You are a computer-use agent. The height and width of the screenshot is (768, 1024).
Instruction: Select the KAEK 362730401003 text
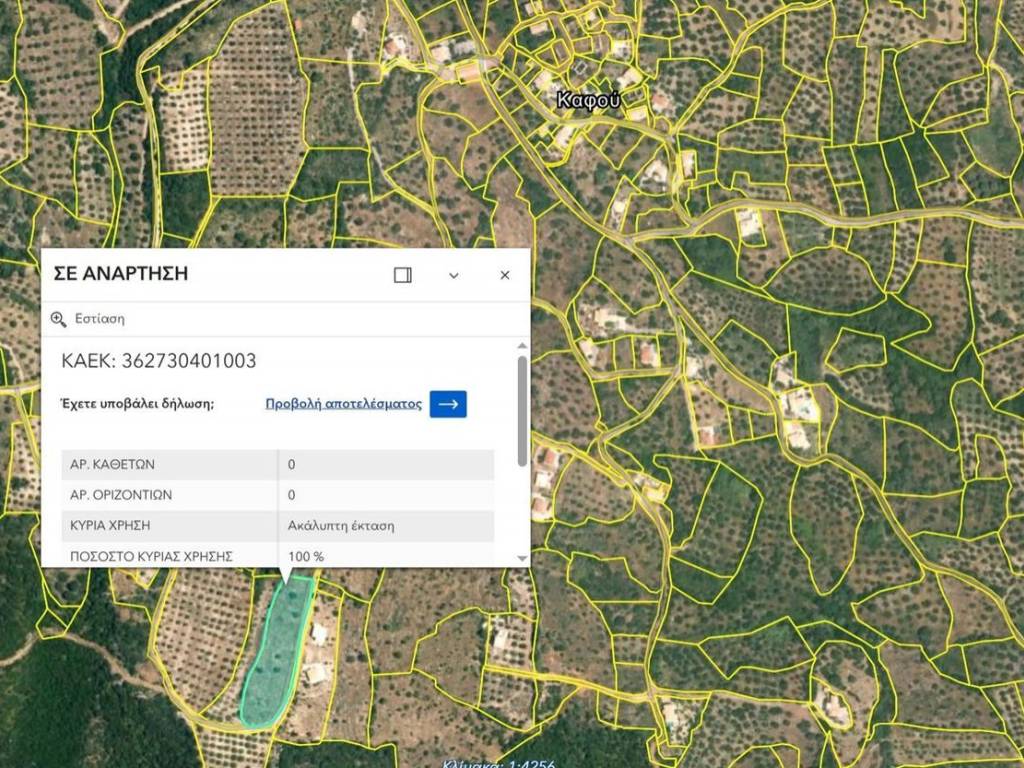159,361
